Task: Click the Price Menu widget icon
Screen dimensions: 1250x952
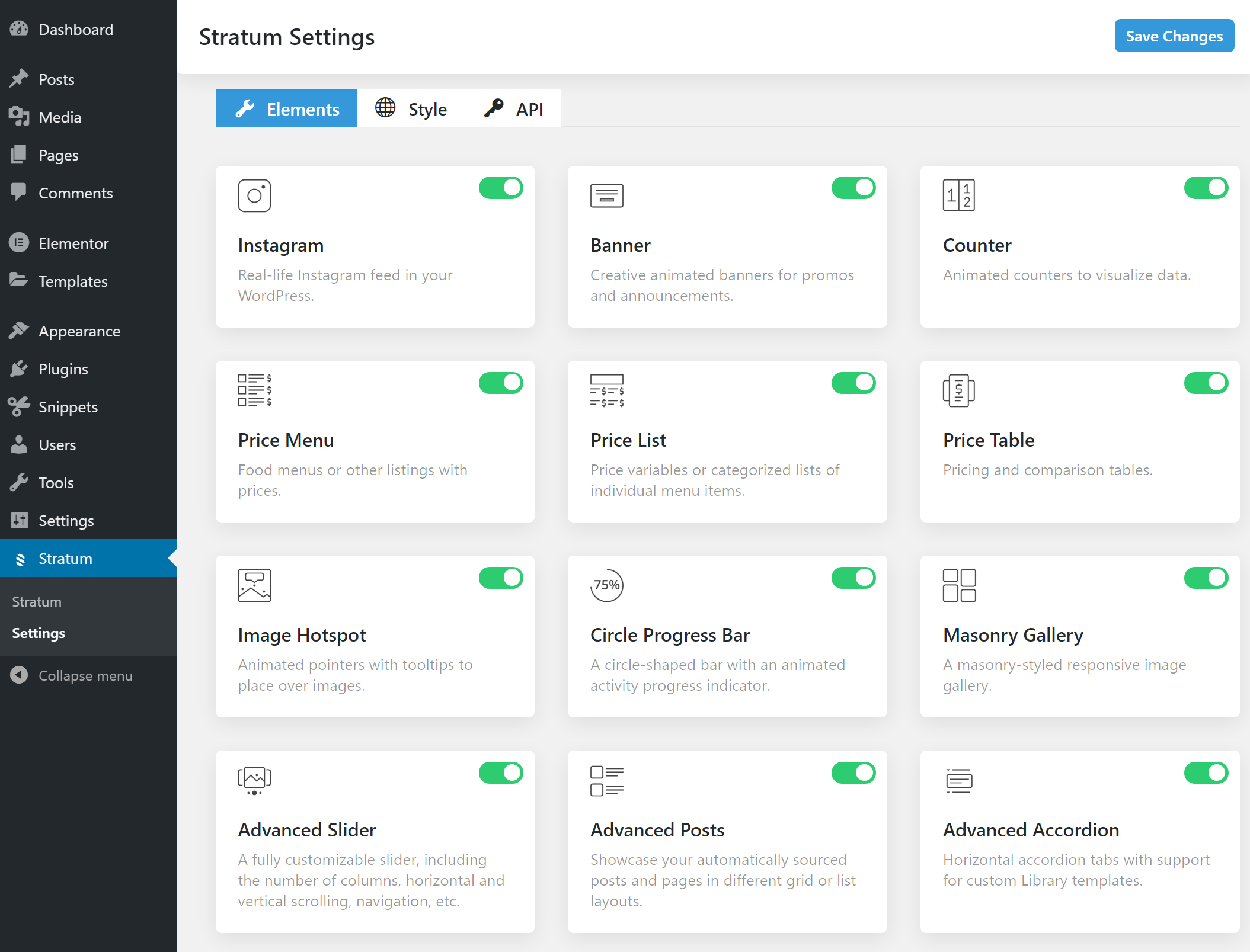Action: click(x=254, y=390)
